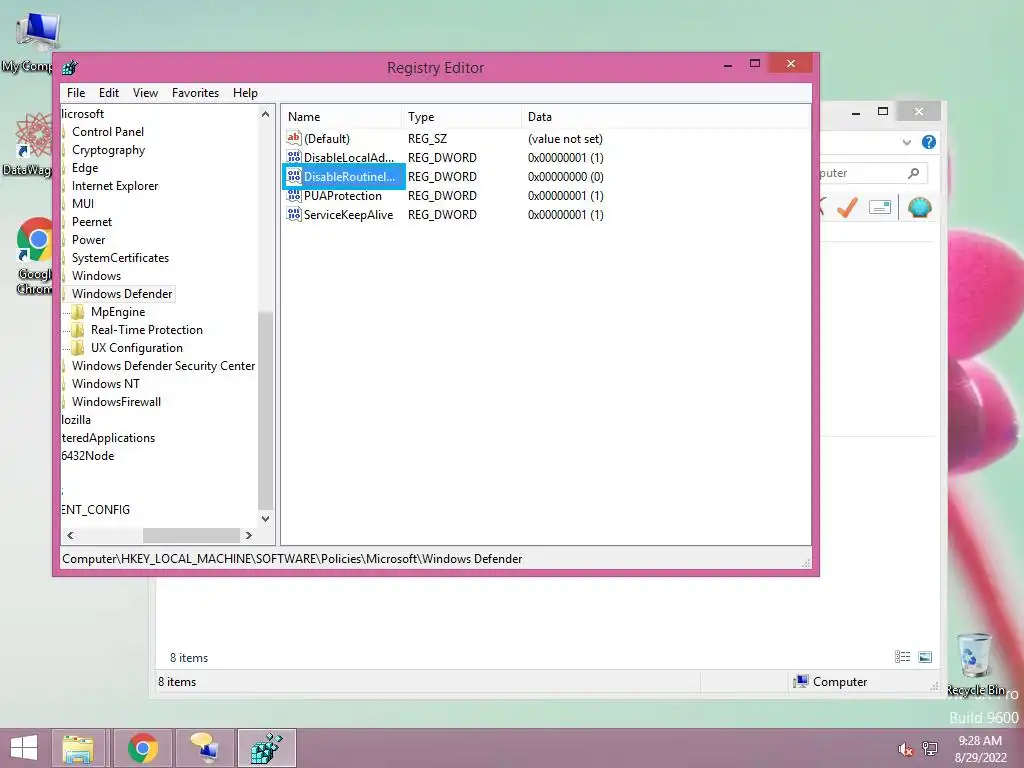Select the WindowsFirewall key

coord(116,402)
